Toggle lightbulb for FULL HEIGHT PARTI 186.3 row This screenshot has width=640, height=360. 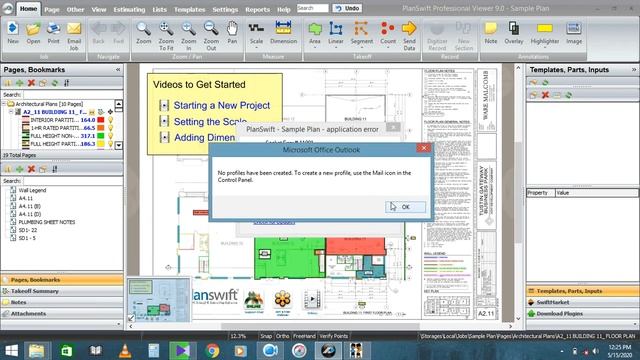(110, 144)
